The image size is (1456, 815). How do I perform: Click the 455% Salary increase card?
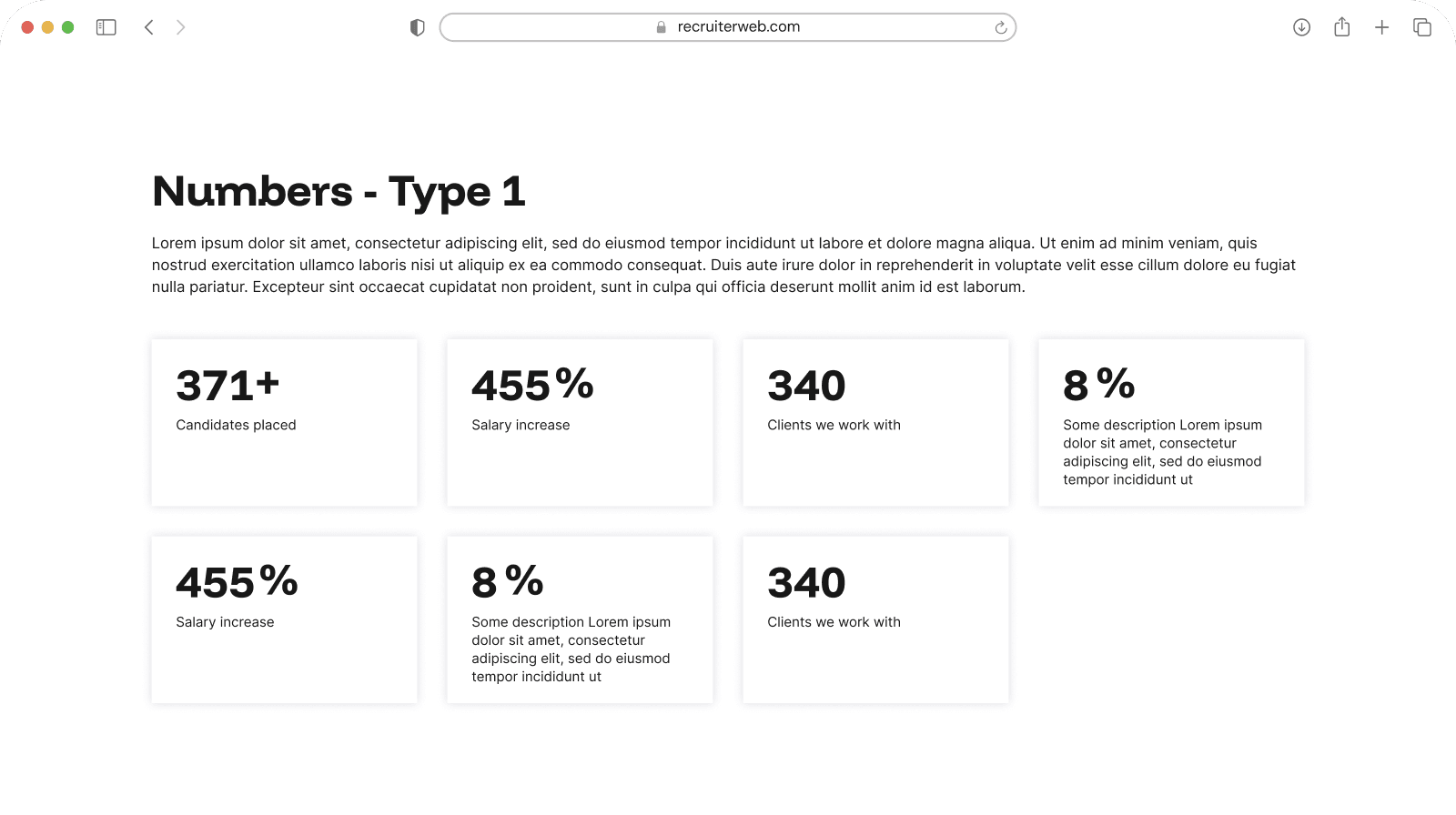[580, 422]
